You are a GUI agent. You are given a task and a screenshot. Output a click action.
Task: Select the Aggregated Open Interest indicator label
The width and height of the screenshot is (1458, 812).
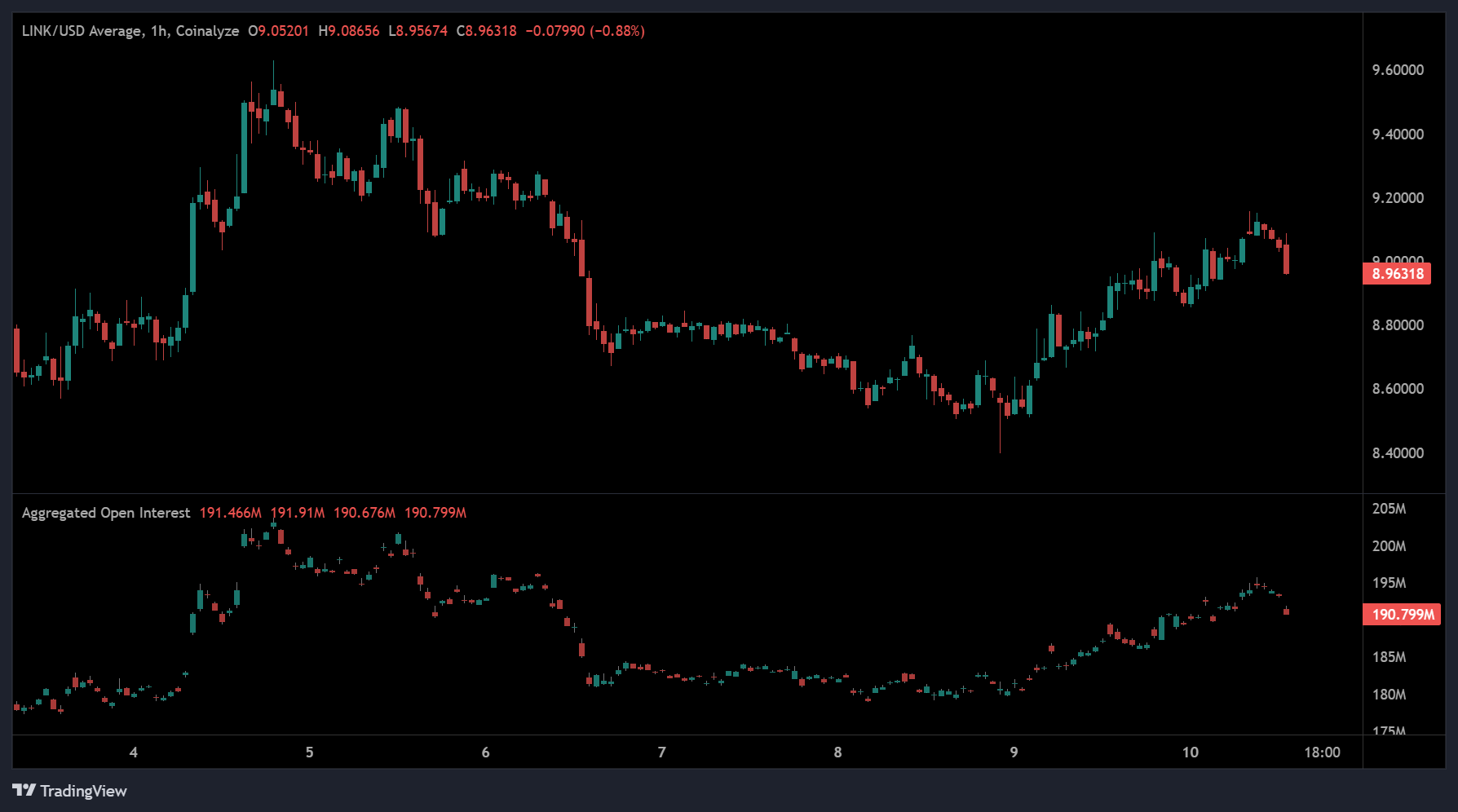106,513
